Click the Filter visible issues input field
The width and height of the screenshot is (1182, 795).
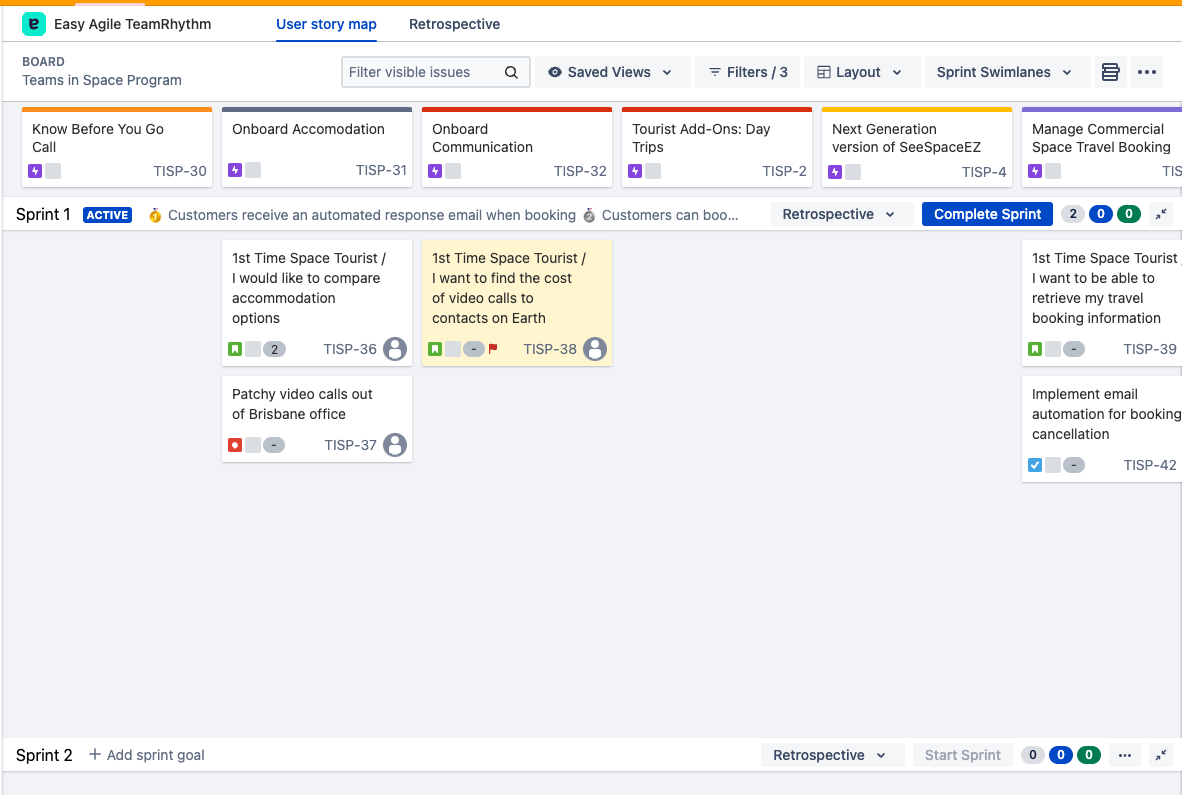click(422, 72)
